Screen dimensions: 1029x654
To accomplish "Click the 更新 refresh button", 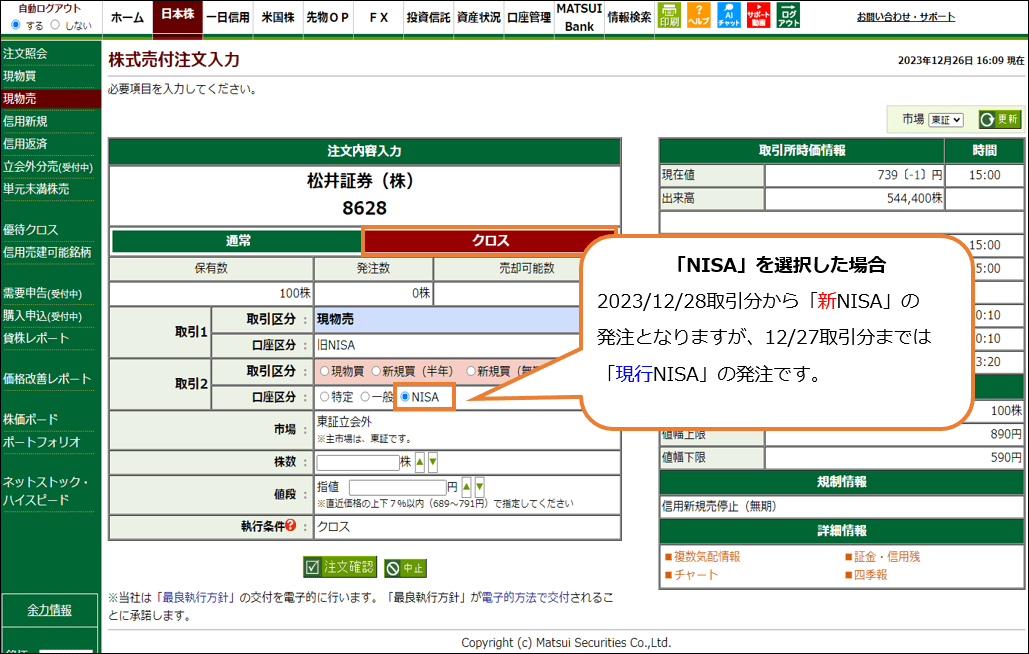I will pyautogui.click(x=999, y=119).
